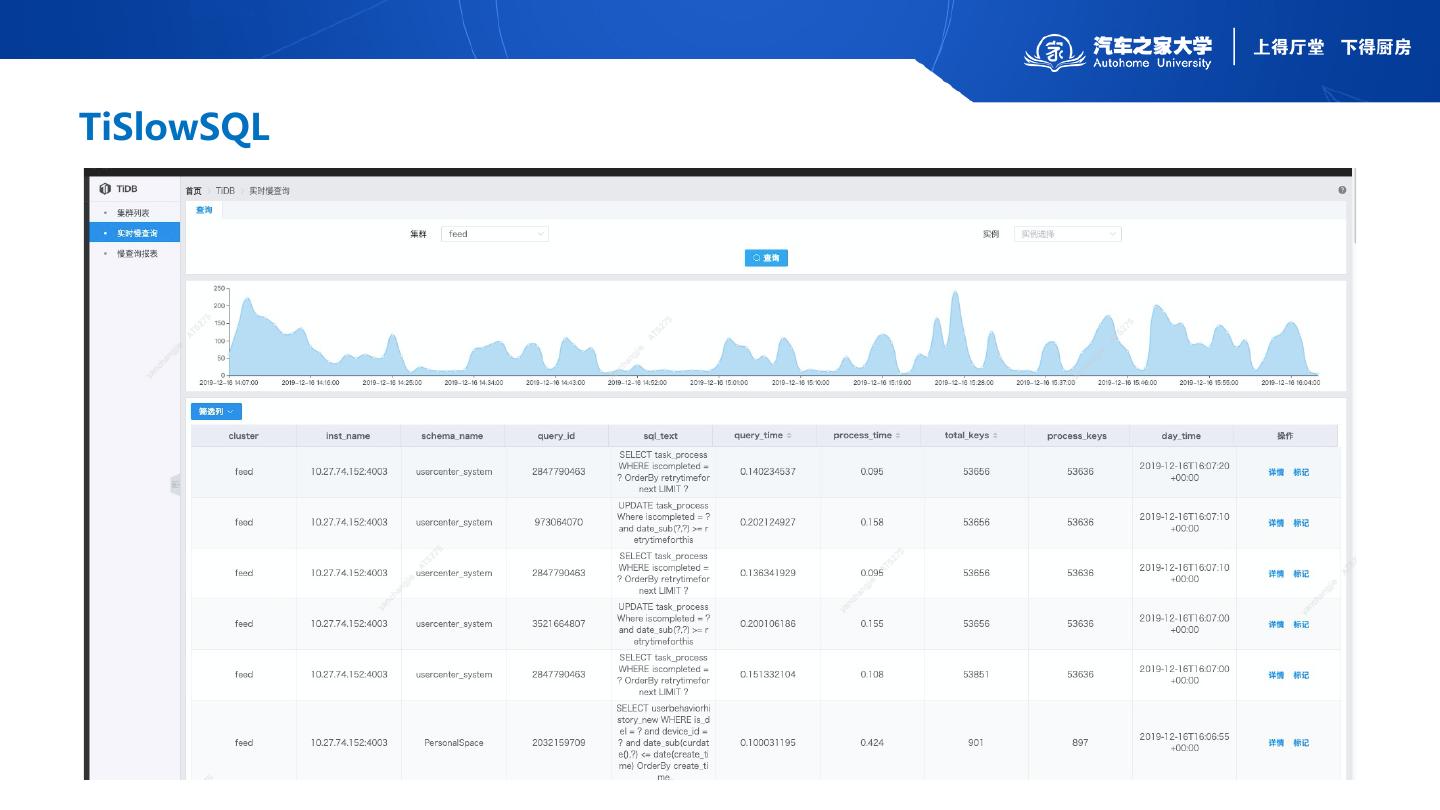
Task: Open the 实例 instance selection dropdown
Action: [1067, 234]
